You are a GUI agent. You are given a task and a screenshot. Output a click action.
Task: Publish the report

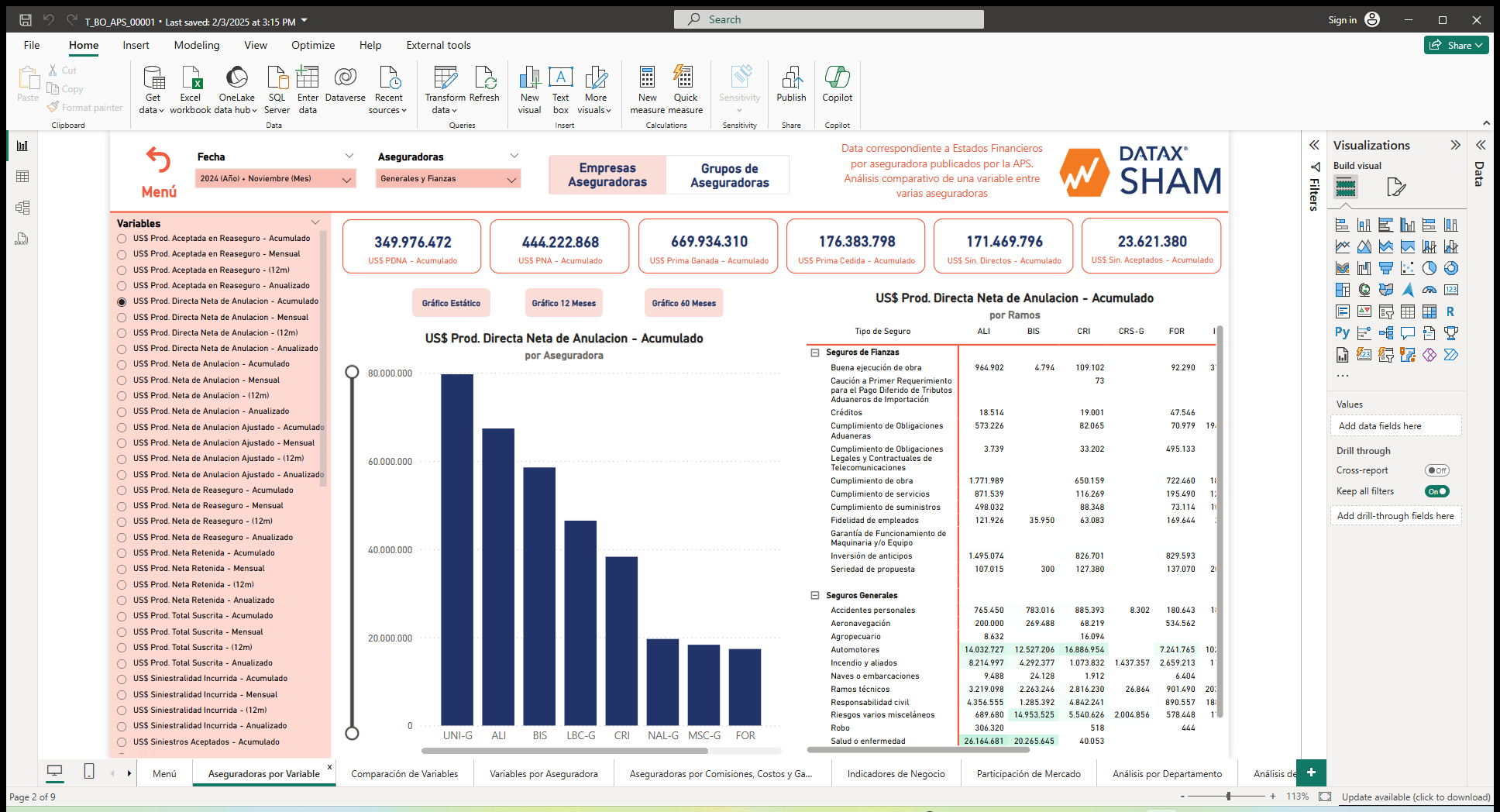[791, 88]
